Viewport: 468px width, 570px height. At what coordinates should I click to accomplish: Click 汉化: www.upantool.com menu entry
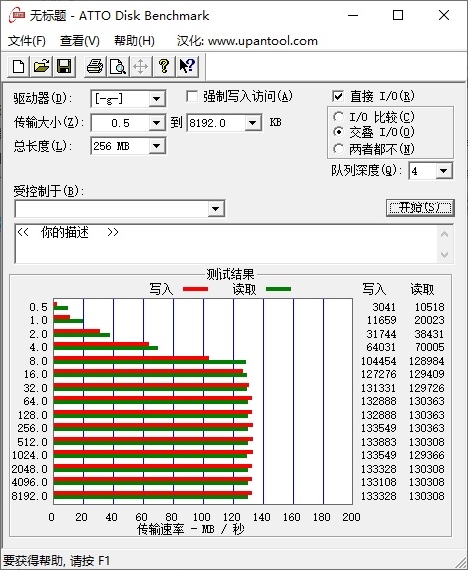click(247, 41)
